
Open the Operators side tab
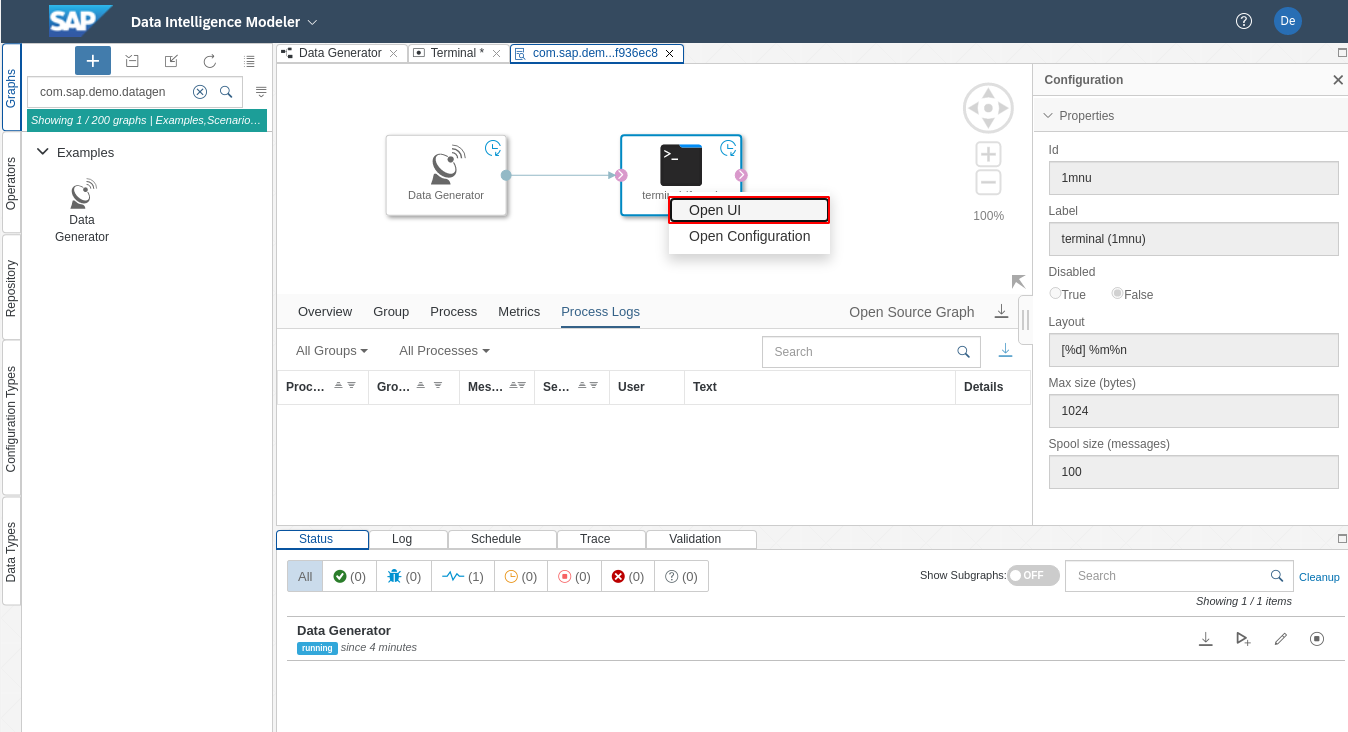11,183
